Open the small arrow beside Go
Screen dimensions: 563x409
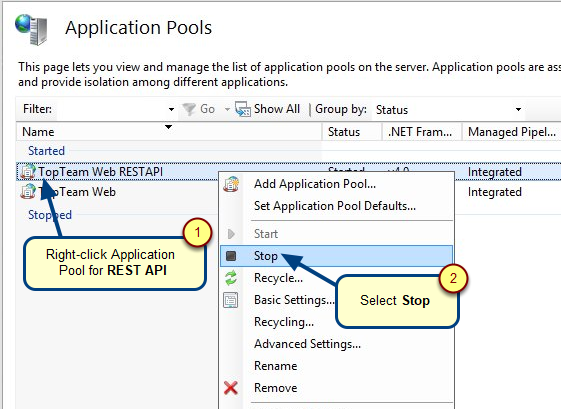(x=227, y=109)
